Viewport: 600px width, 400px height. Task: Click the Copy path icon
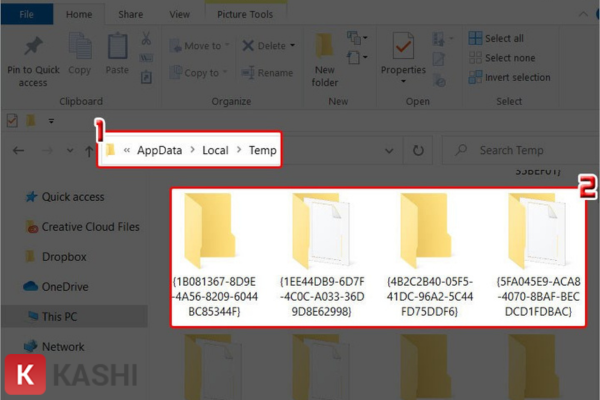[x=146, y=58]
